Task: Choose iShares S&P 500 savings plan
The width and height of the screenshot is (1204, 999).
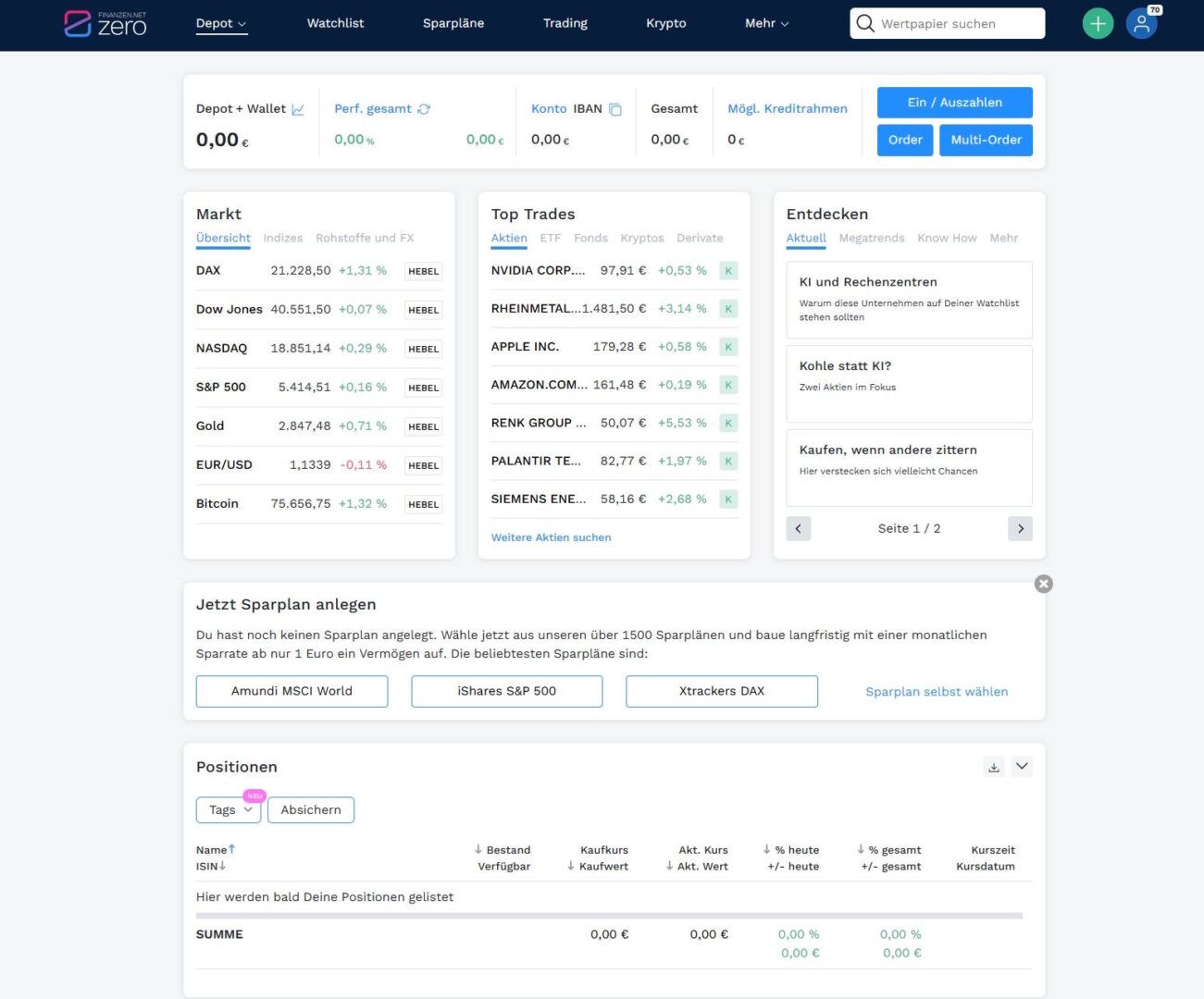Action: [507, 692]
